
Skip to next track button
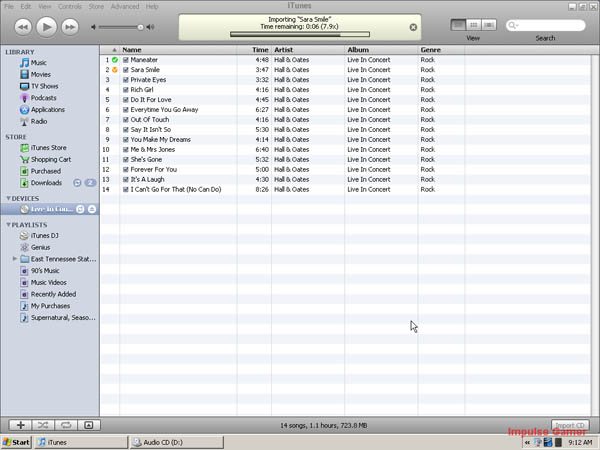pos(70,27)
